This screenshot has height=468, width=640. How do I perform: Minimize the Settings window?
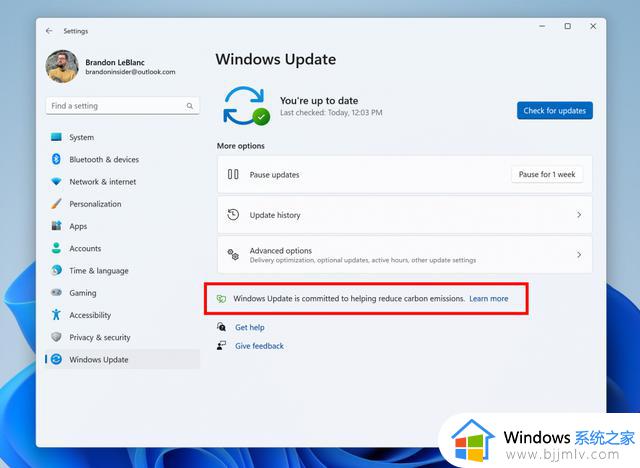pos(542,26)
